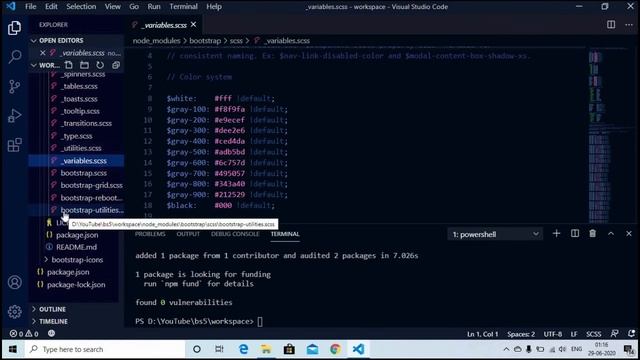Click node_modules in the breadcrumb

click(x=156, y=40)
